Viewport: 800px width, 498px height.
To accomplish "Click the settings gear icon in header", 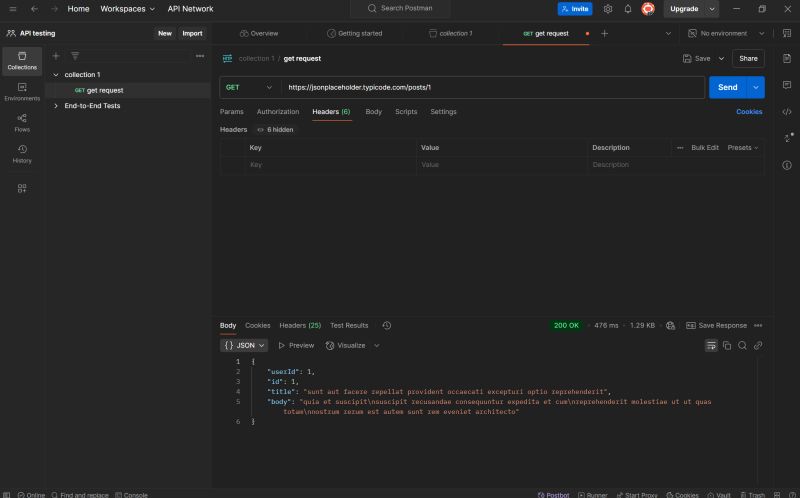I will click(608, 9).
